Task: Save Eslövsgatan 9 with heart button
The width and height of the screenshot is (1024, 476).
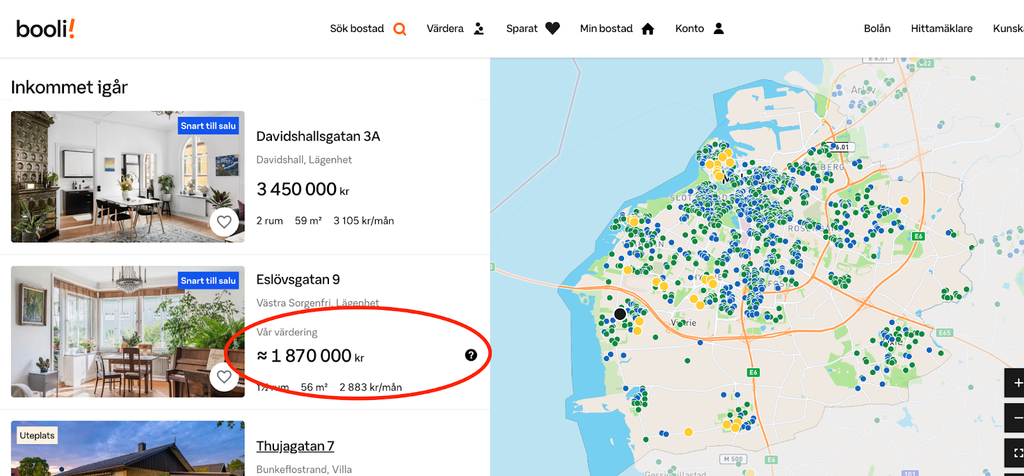Action: click(224, 377)
